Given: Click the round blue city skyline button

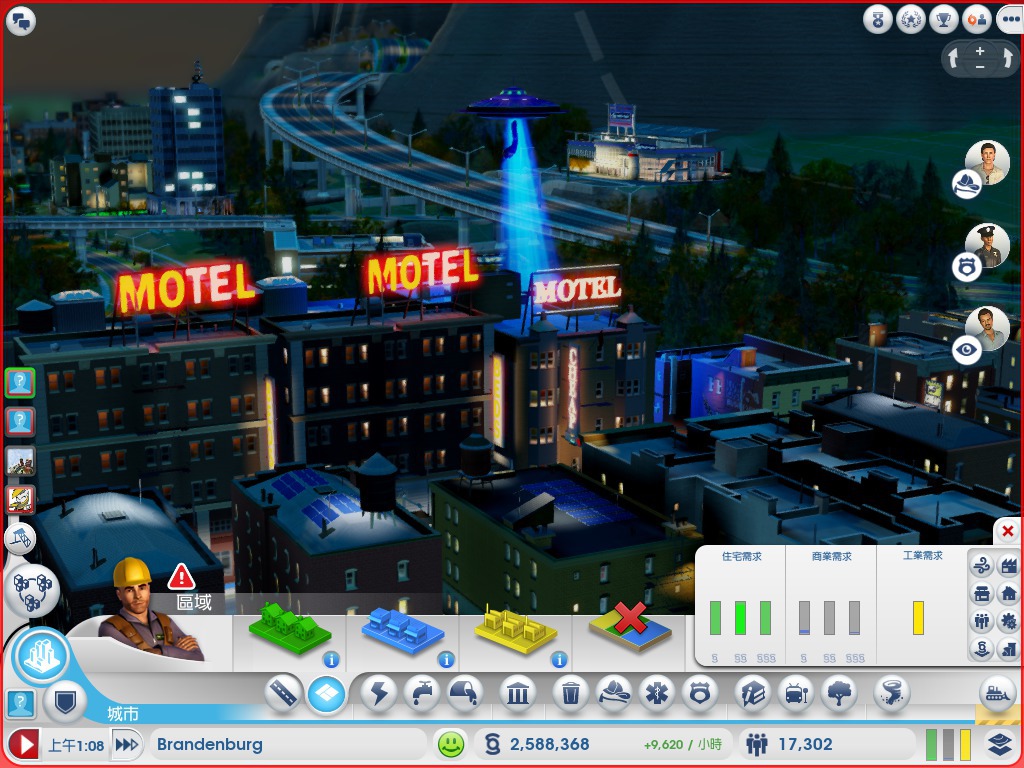Looking at the screenshot, I should click(x=42, y=656).
